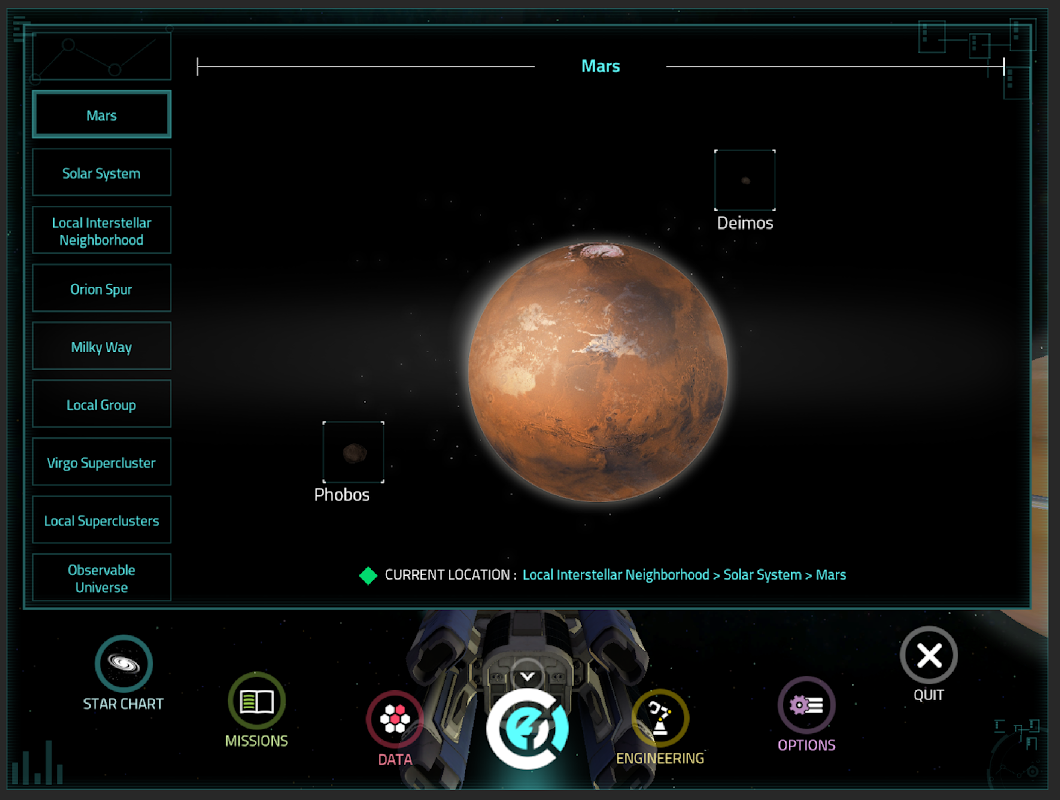
Task: Click the Deimos label text
Action: pyautogui.click(x=745, y=223)
